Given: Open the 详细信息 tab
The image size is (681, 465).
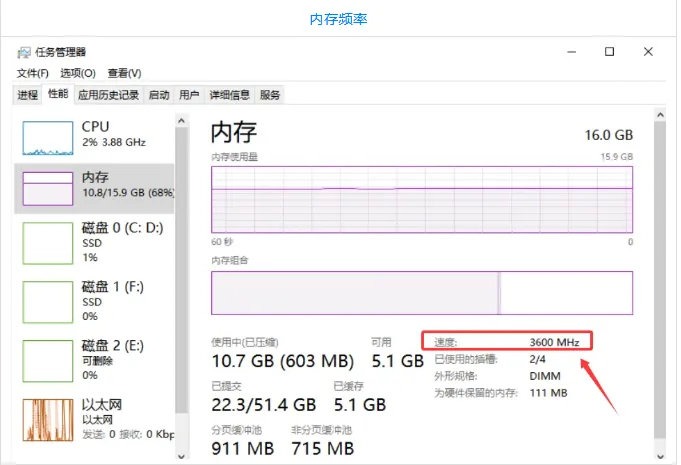Looking at the screenshot, I should (x=229, y=95).
